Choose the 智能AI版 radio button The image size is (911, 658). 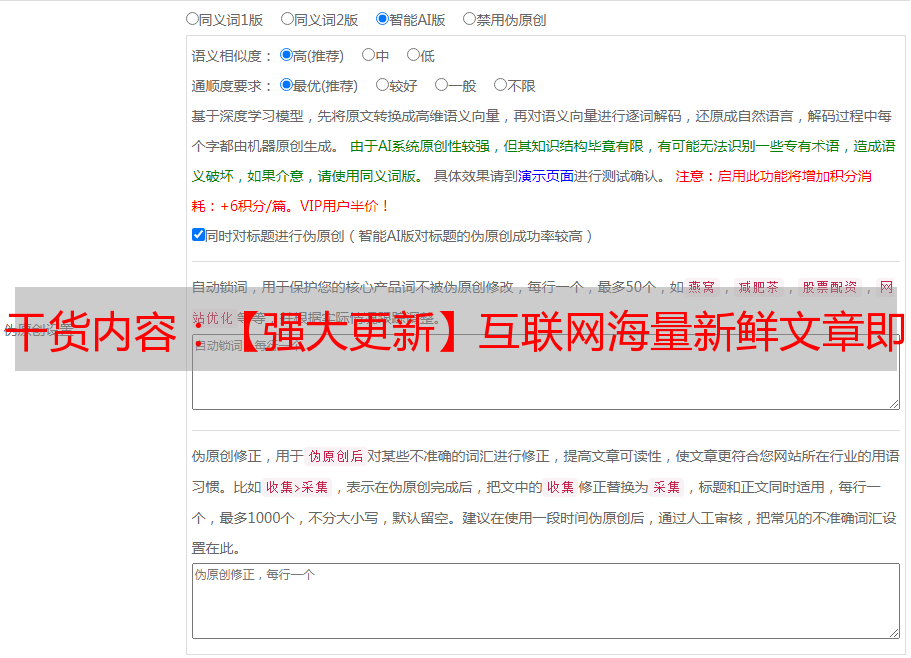(382, 19)
